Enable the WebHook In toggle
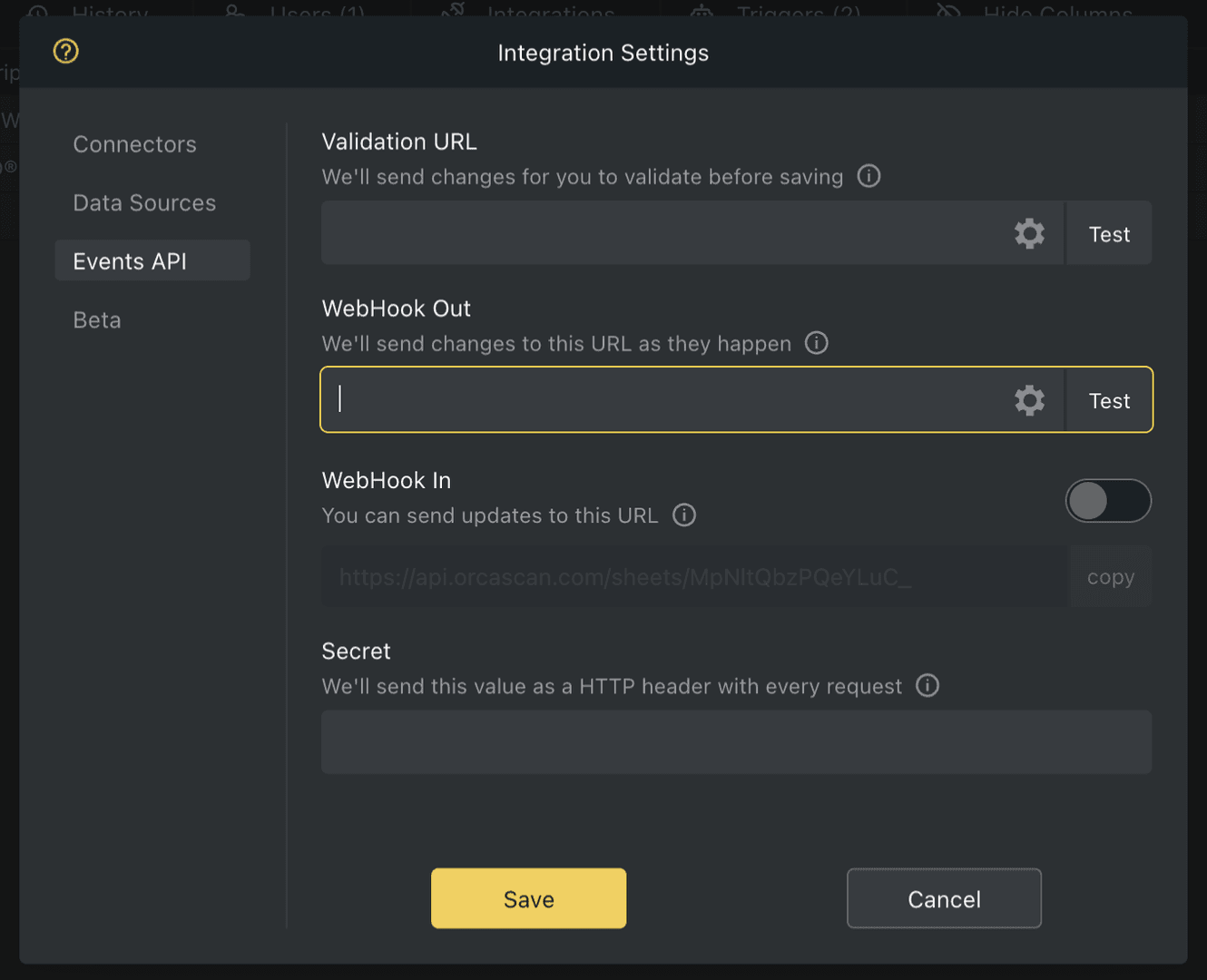 click(1108, 501)
